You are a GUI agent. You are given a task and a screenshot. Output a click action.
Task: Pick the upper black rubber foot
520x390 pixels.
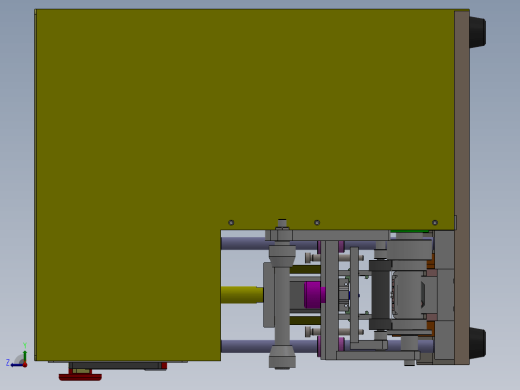(477, 32)
